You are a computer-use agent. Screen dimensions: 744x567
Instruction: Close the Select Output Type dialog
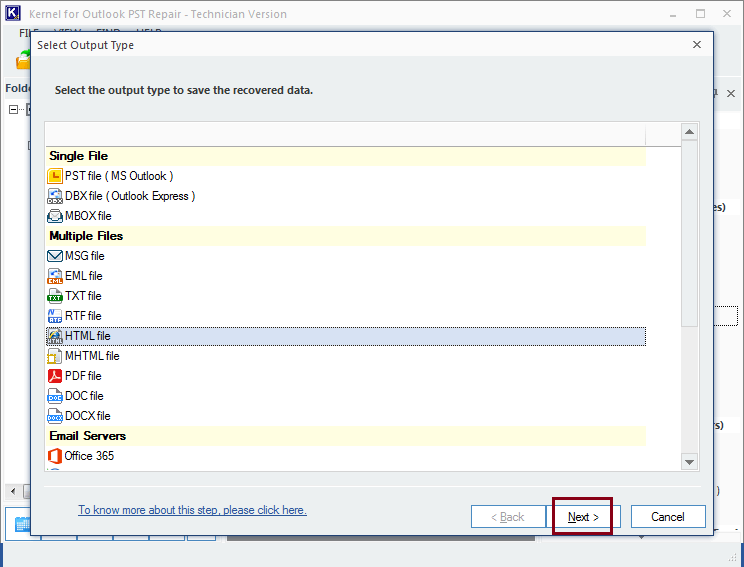[697, 45]
